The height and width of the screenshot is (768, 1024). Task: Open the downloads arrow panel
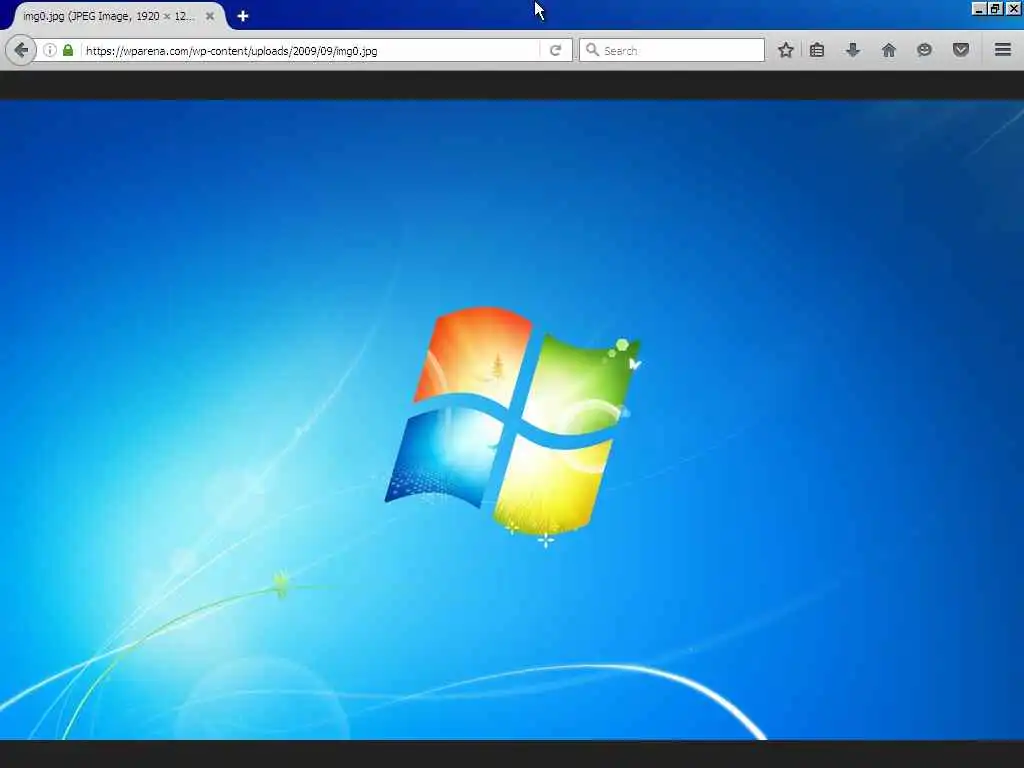click(x=853, y=50)
